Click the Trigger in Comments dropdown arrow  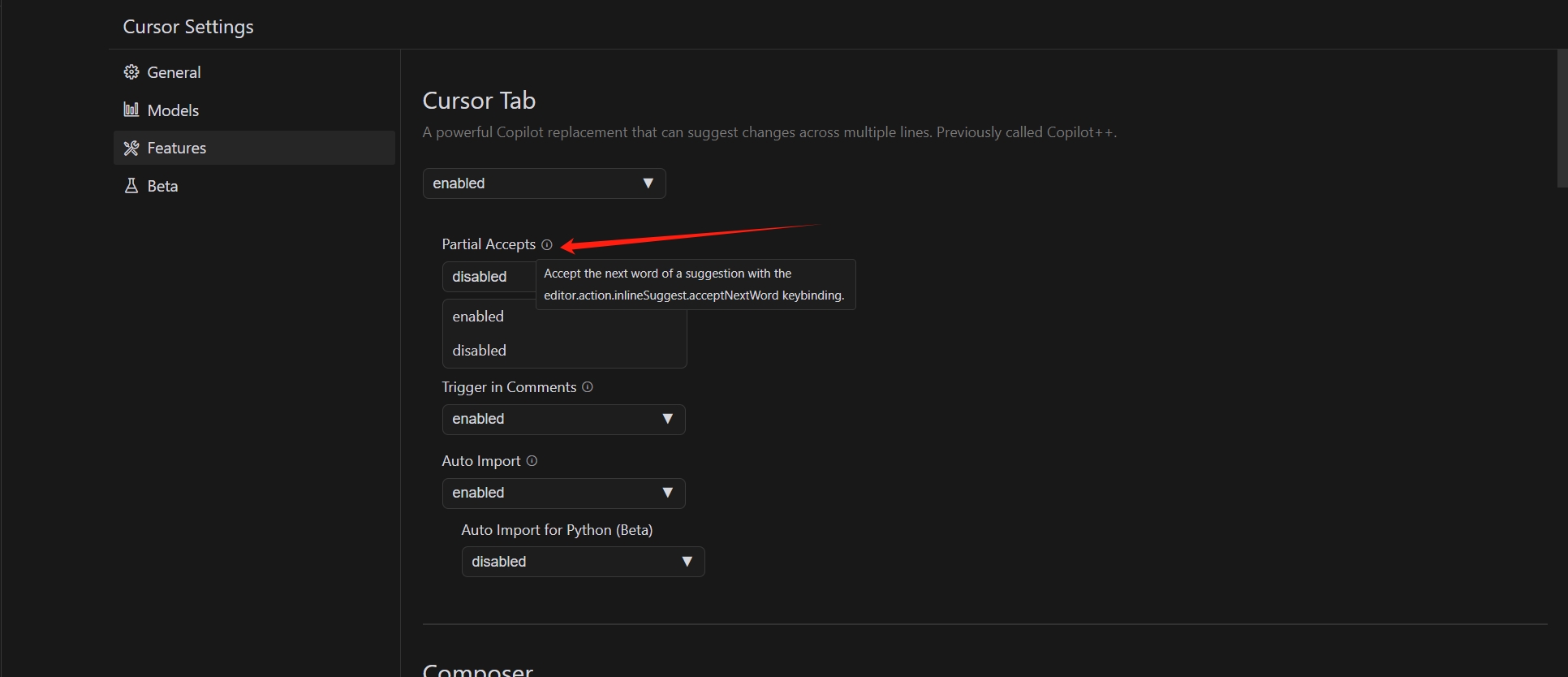[667, 419]
